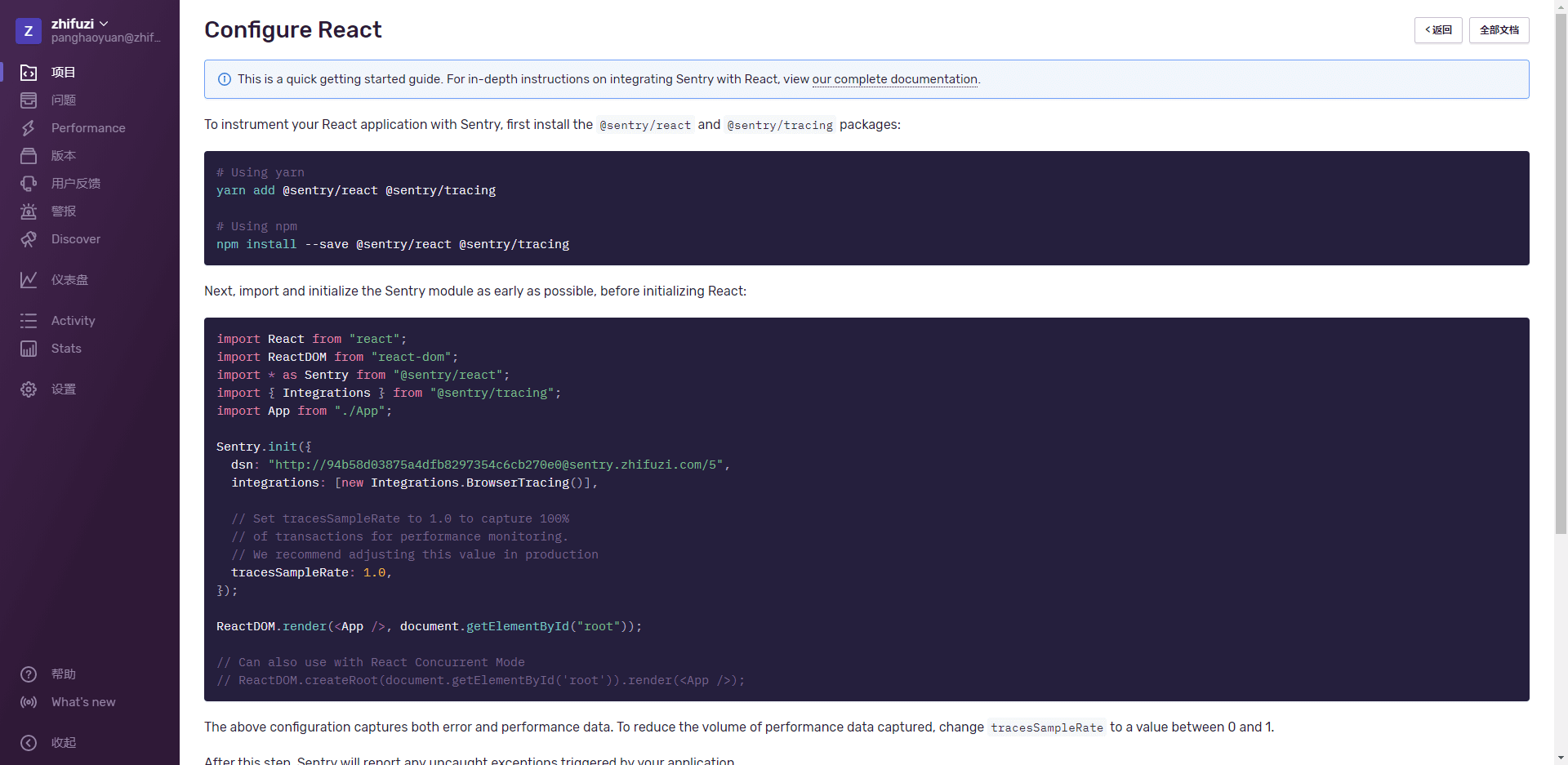Click the 'tracesSampleRate: 1.0,' code line
Viewport: 1568px width, 765px height.
[311, 572]
